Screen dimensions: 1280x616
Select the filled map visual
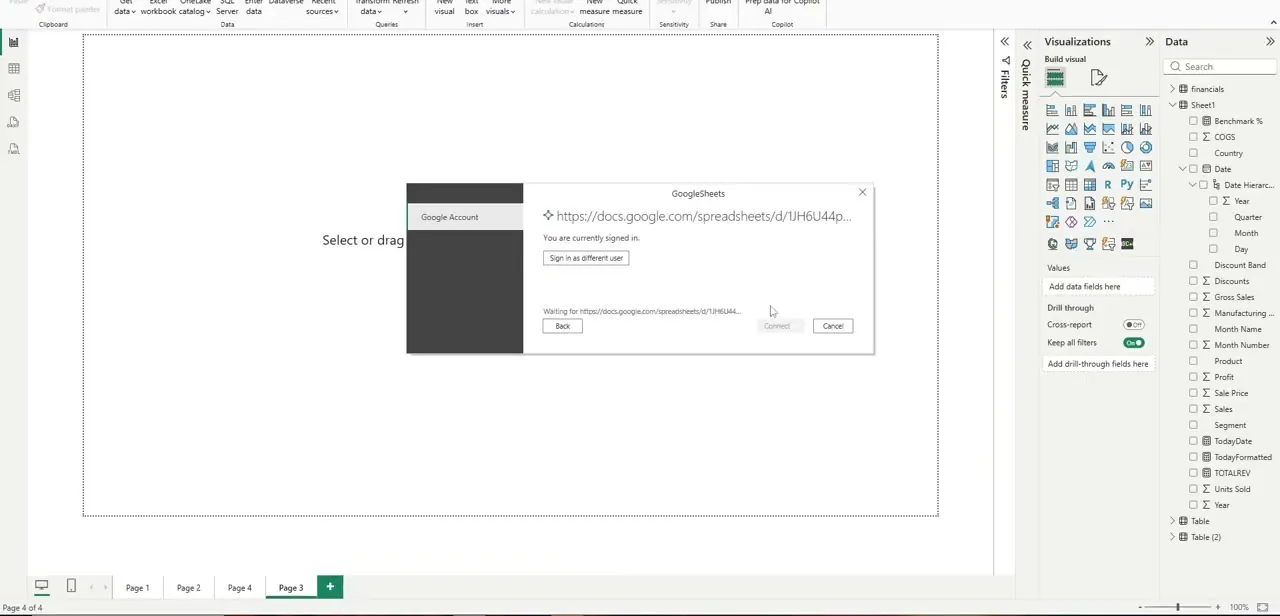[x=1071, y=166]
